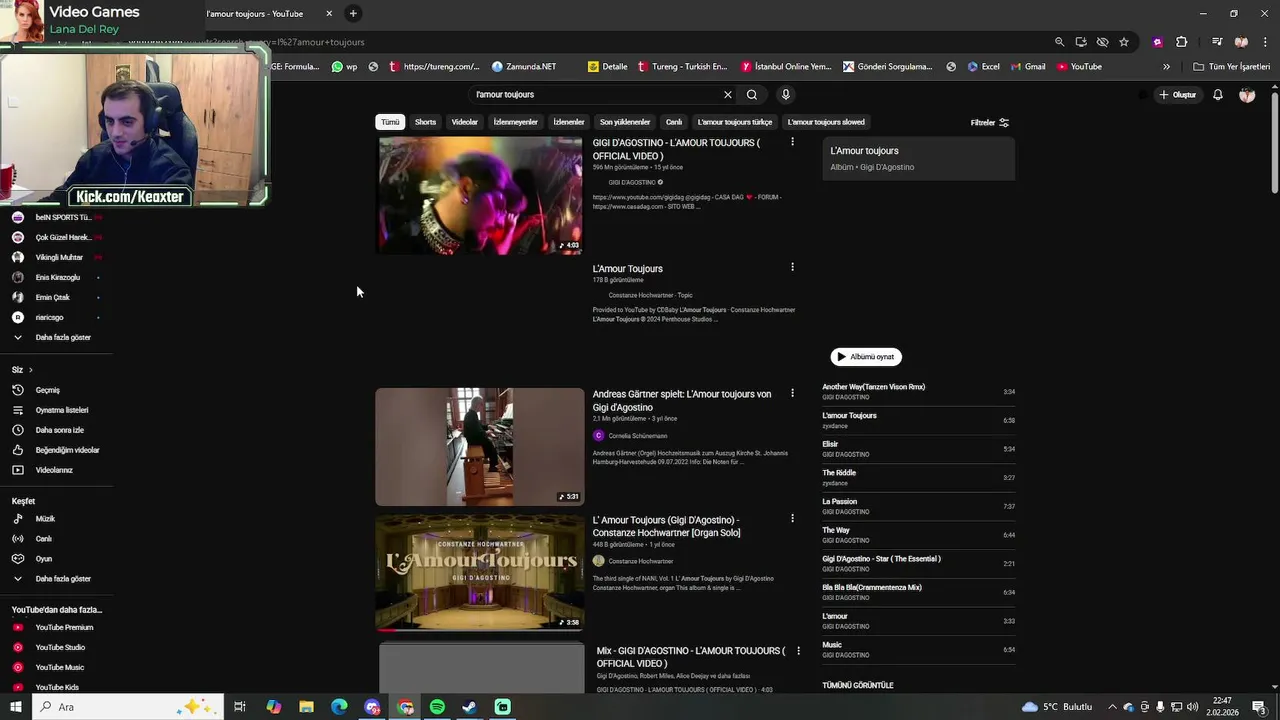Open Chrome extensions puzzle icon
The image size is (1280, 720).
click(x=1181, y=42)
